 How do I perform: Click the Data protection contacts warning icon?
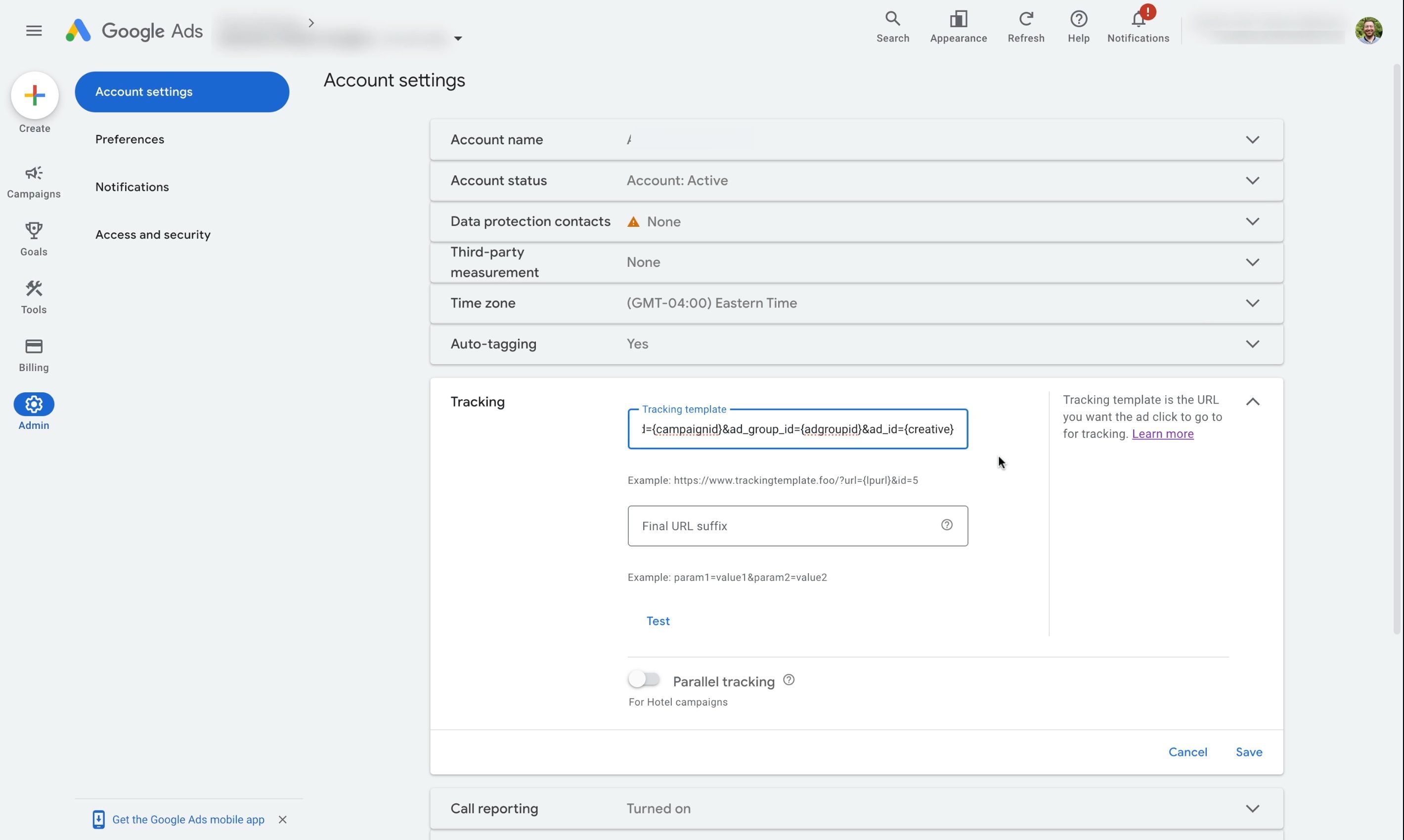[x=633, y=222]
